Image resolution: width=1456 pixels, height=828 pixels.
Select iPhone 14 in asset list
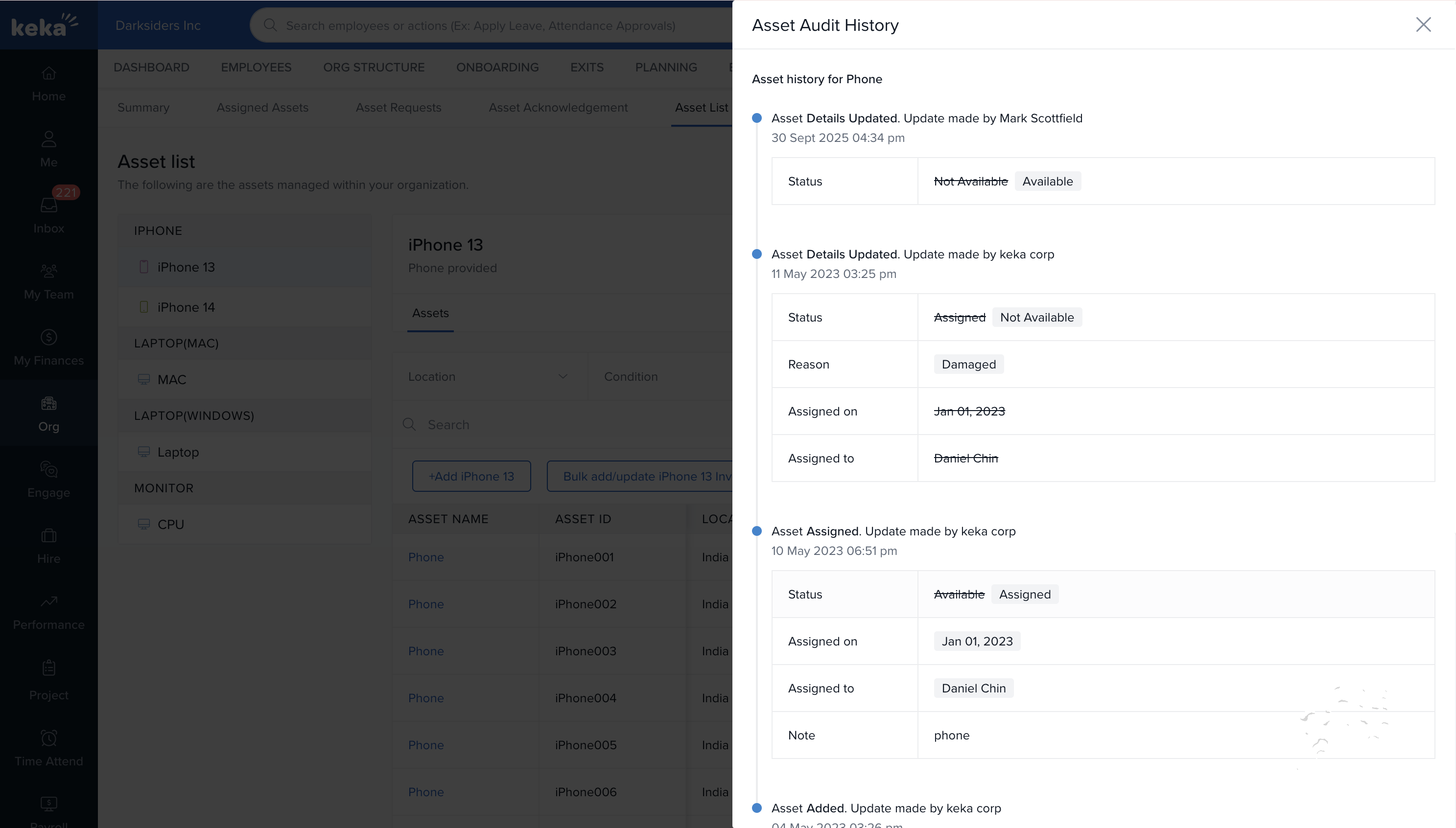[186, 307]
